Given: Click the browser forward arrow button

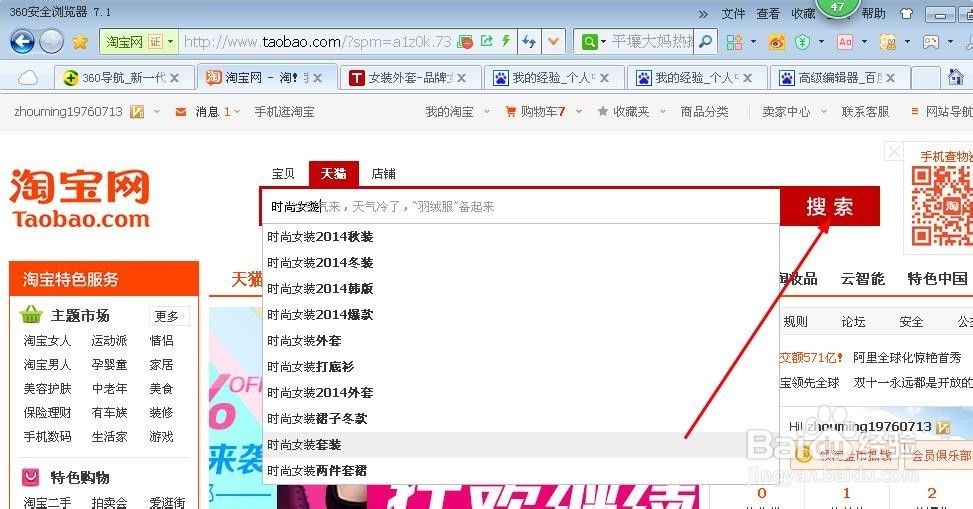Looking at the screenshot, I should pyautogui.click(x=52, y=42).
